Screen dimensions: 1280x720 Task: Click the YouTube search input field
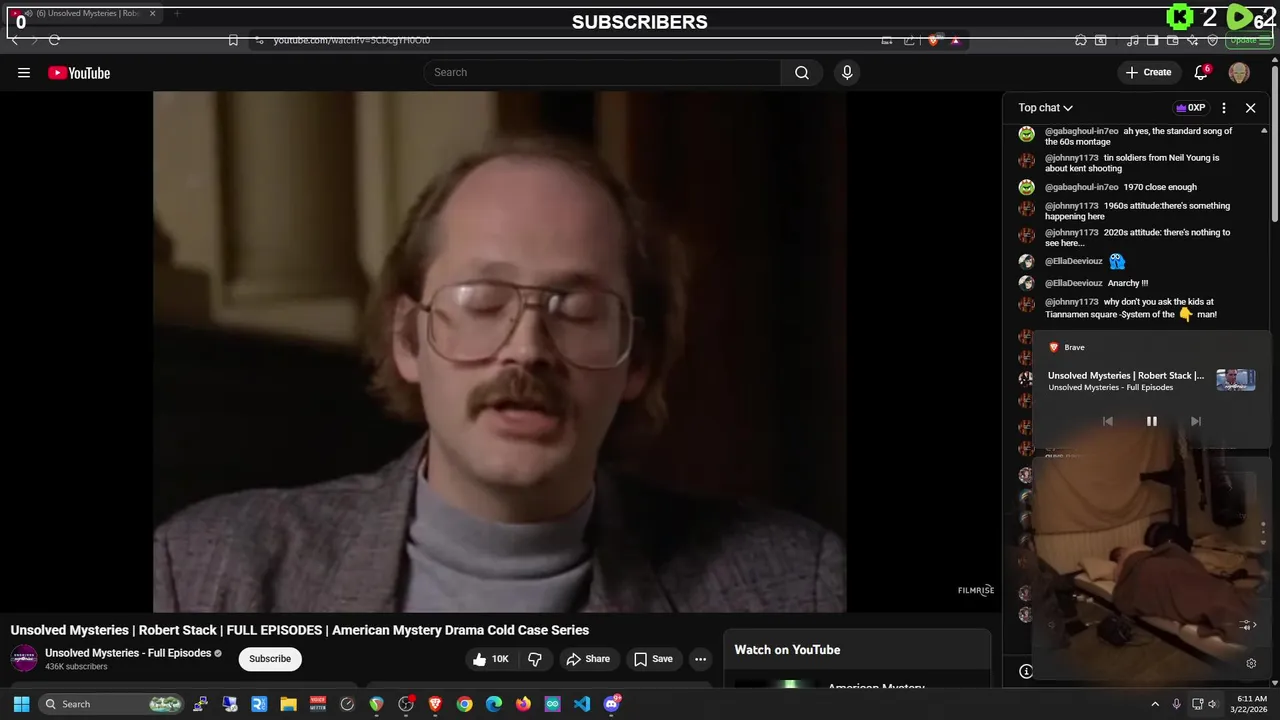603,72
